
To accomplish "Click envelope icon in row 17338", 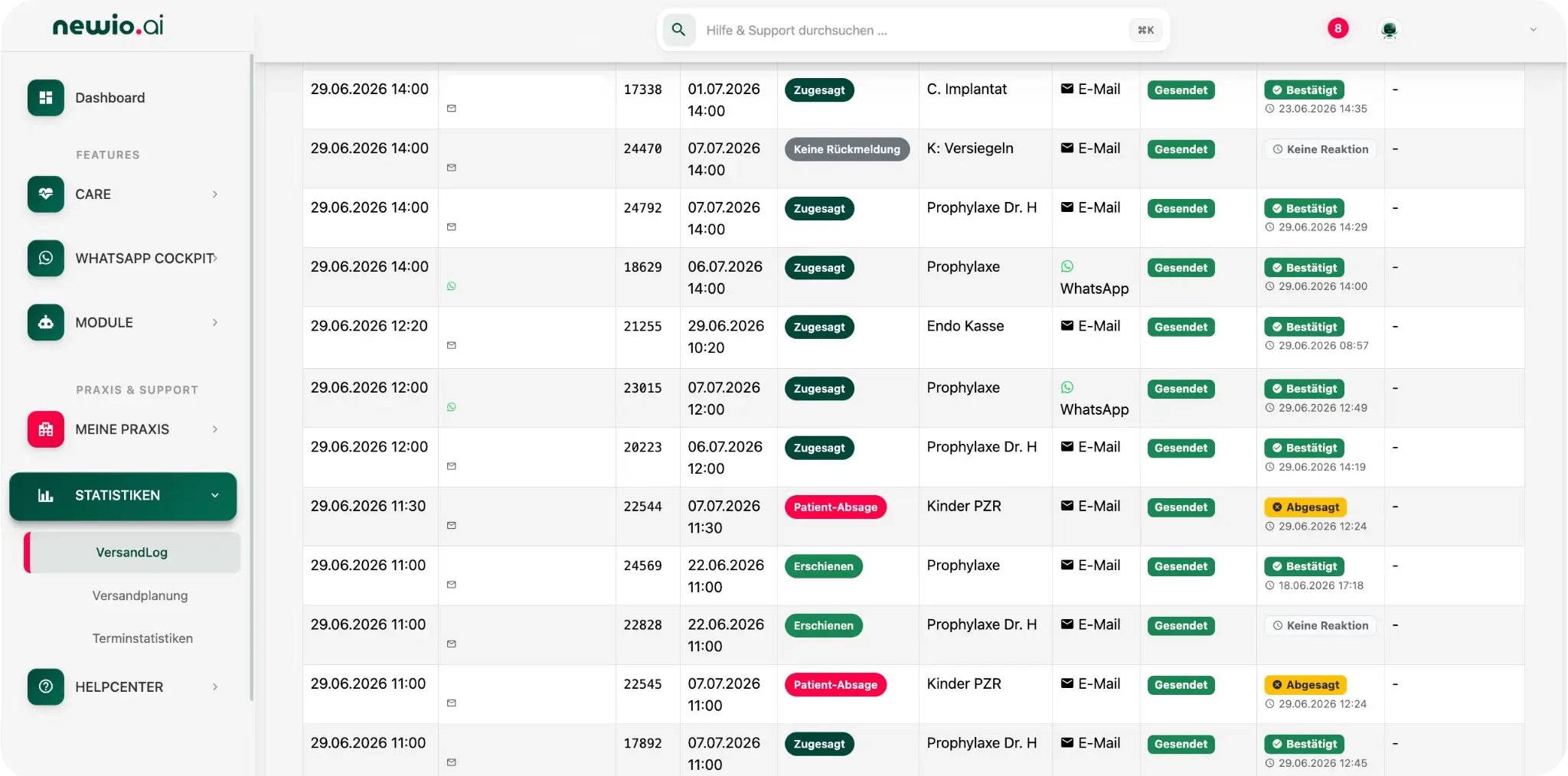I will tap(1067, 89).
